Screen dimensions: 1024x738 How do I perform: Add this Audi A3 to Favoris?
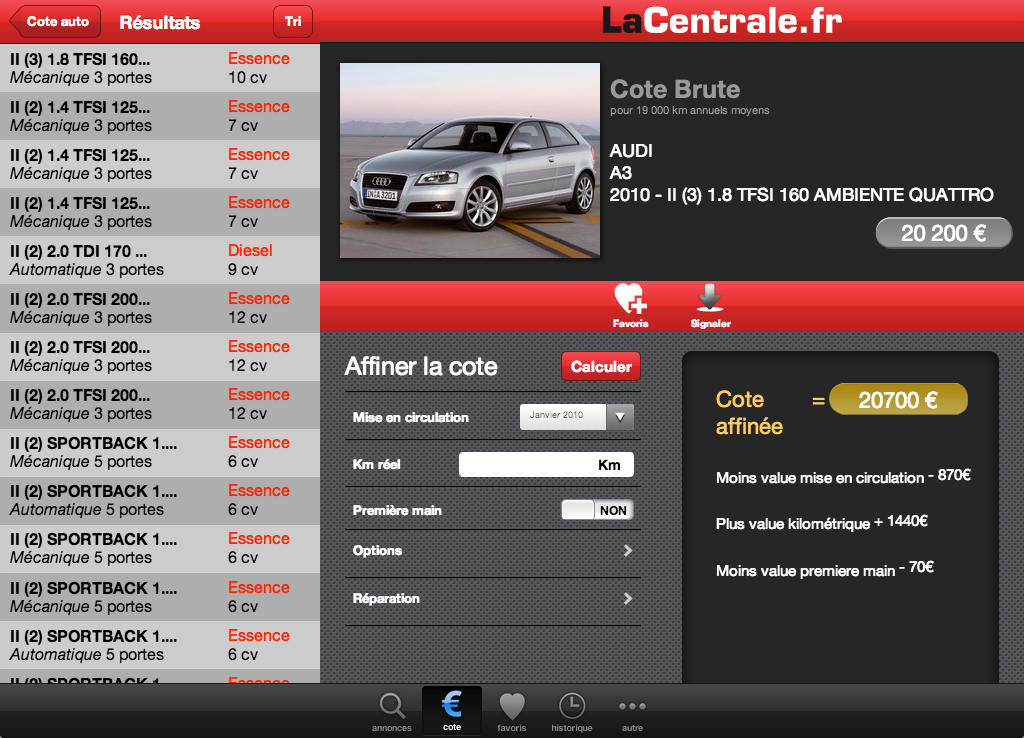coord(630,305)
